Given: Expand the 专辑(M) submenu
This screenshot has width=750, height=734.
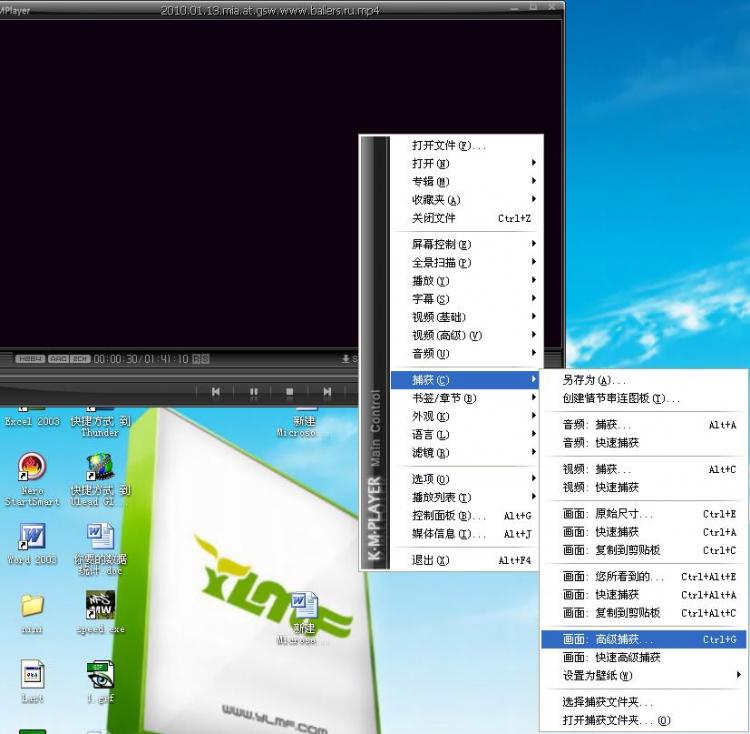Looking at the screenshot, I should 465,182.
